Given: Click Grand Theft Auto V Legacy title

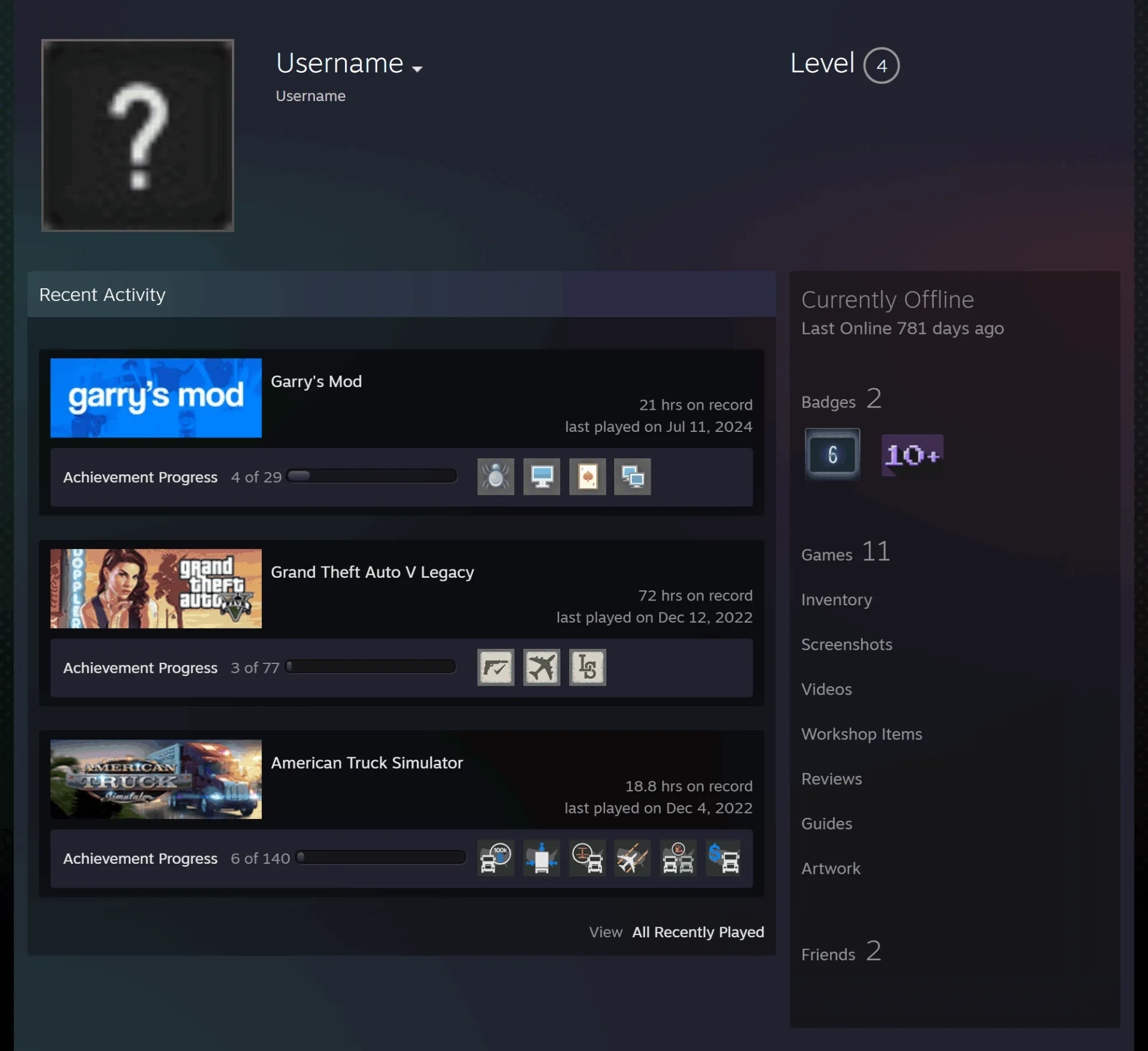Looking at the screenshot, I should 373,572.
